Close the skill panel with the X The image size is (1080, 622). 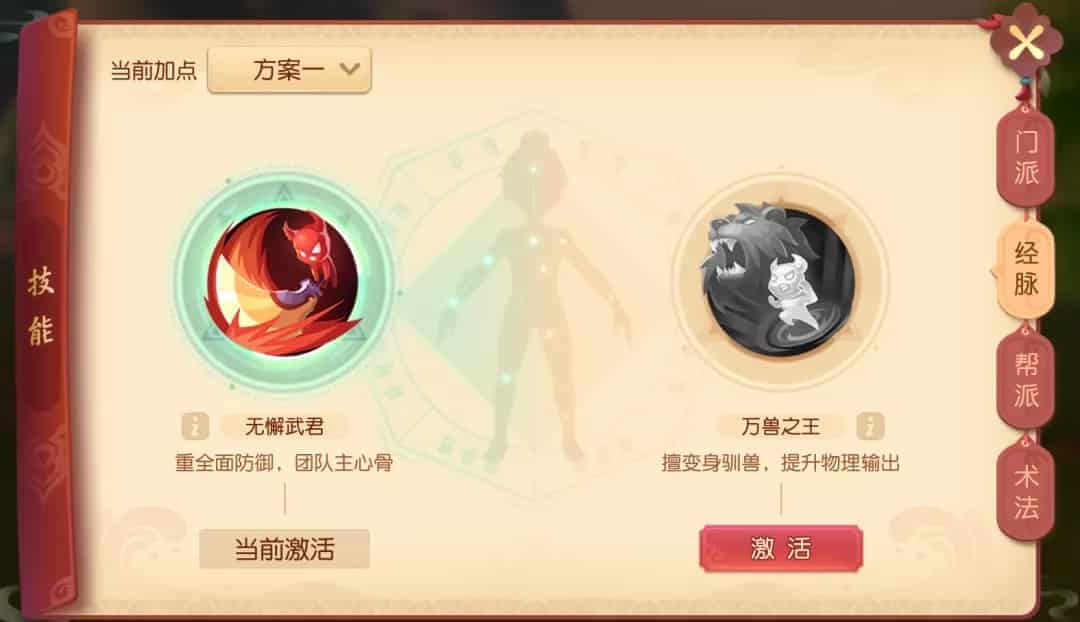pos(1026,43)
